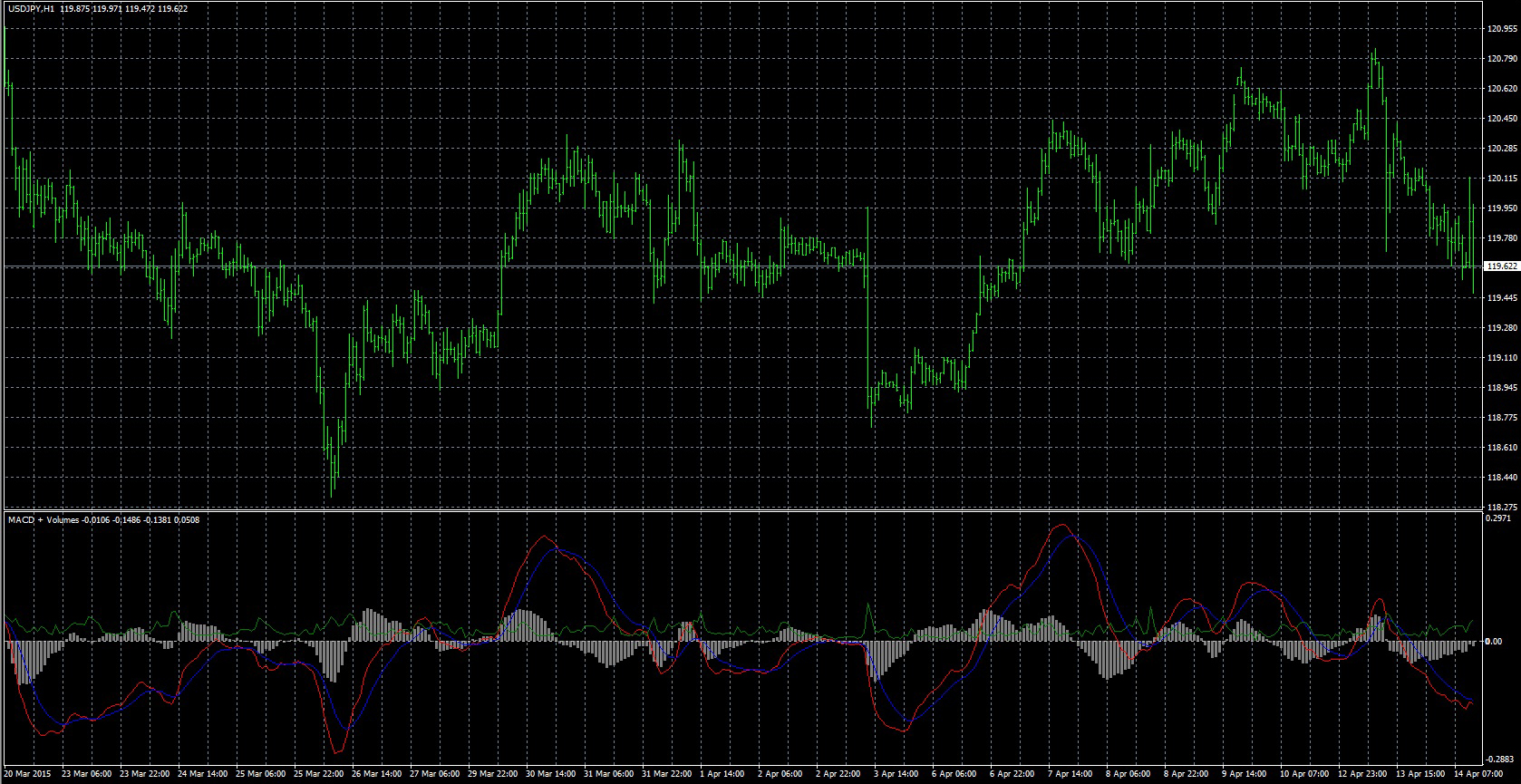The height and width of the screenshot is (784, 1521).
Task: Click the MACD + Volumes indicator label
Action: click(x=44, y=520)
